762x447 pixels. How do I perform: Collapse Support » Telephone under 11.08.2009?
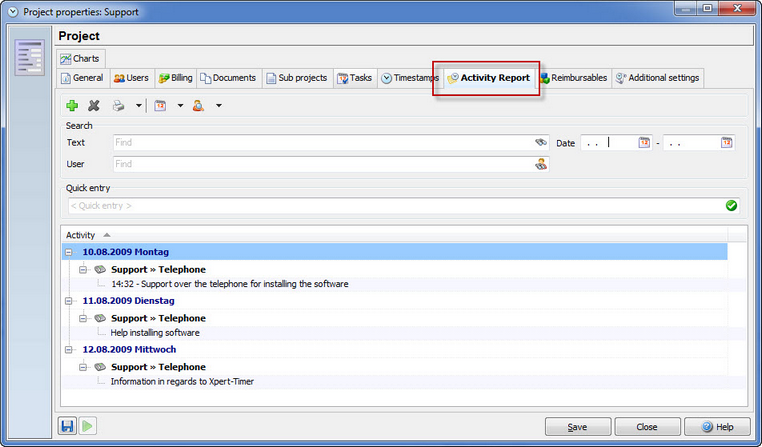[83, 318]
